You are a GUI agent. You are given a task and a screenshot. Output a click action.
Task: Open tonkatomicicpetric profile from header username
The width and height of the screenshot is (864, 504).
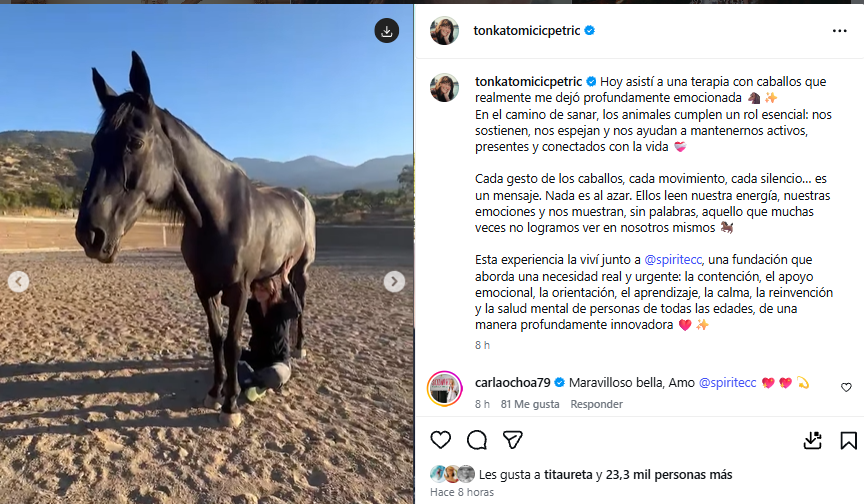coord(526,31)
